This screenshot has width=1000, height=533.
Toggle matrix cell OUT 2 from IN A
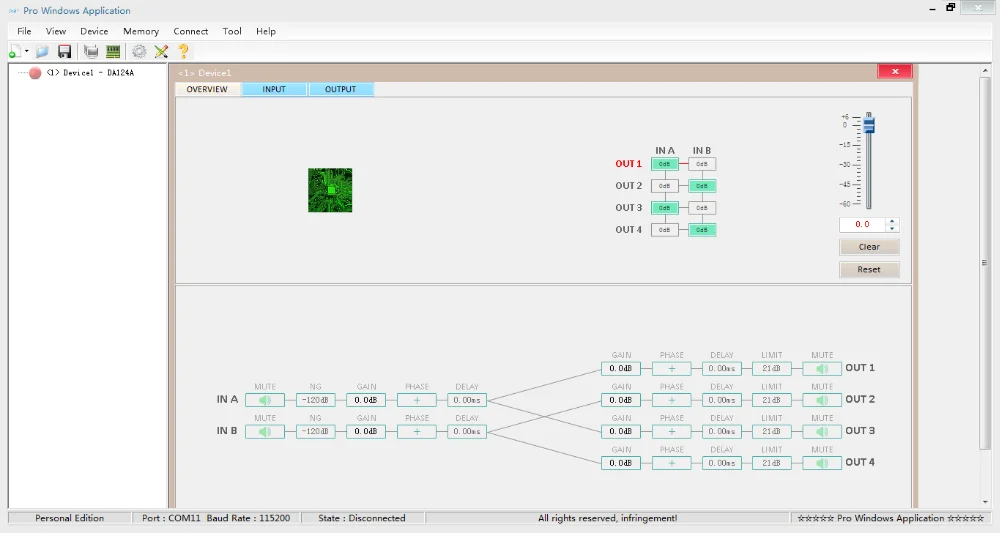[x=665, y=186]
